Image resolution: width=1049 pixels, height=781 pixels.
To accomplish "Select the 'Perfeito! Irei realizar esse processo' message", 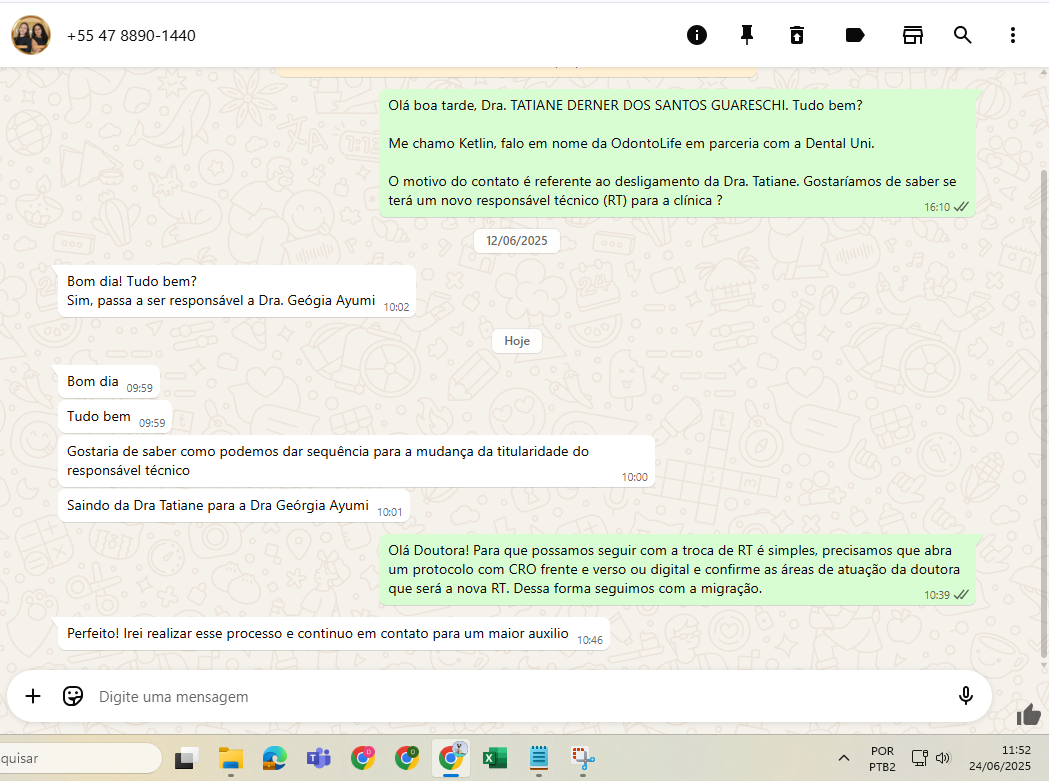I will point(334,634).
